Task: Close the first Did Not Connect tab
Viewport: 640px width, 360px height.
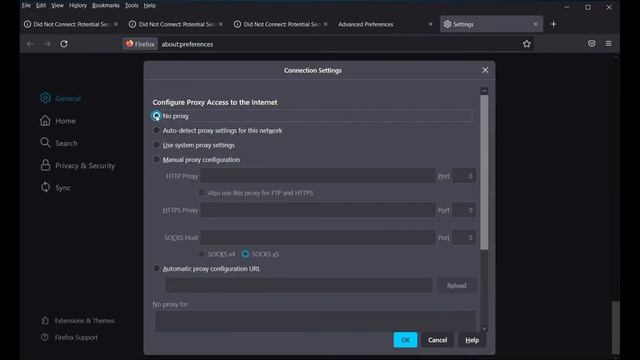Action: click(x=116, y=24)
